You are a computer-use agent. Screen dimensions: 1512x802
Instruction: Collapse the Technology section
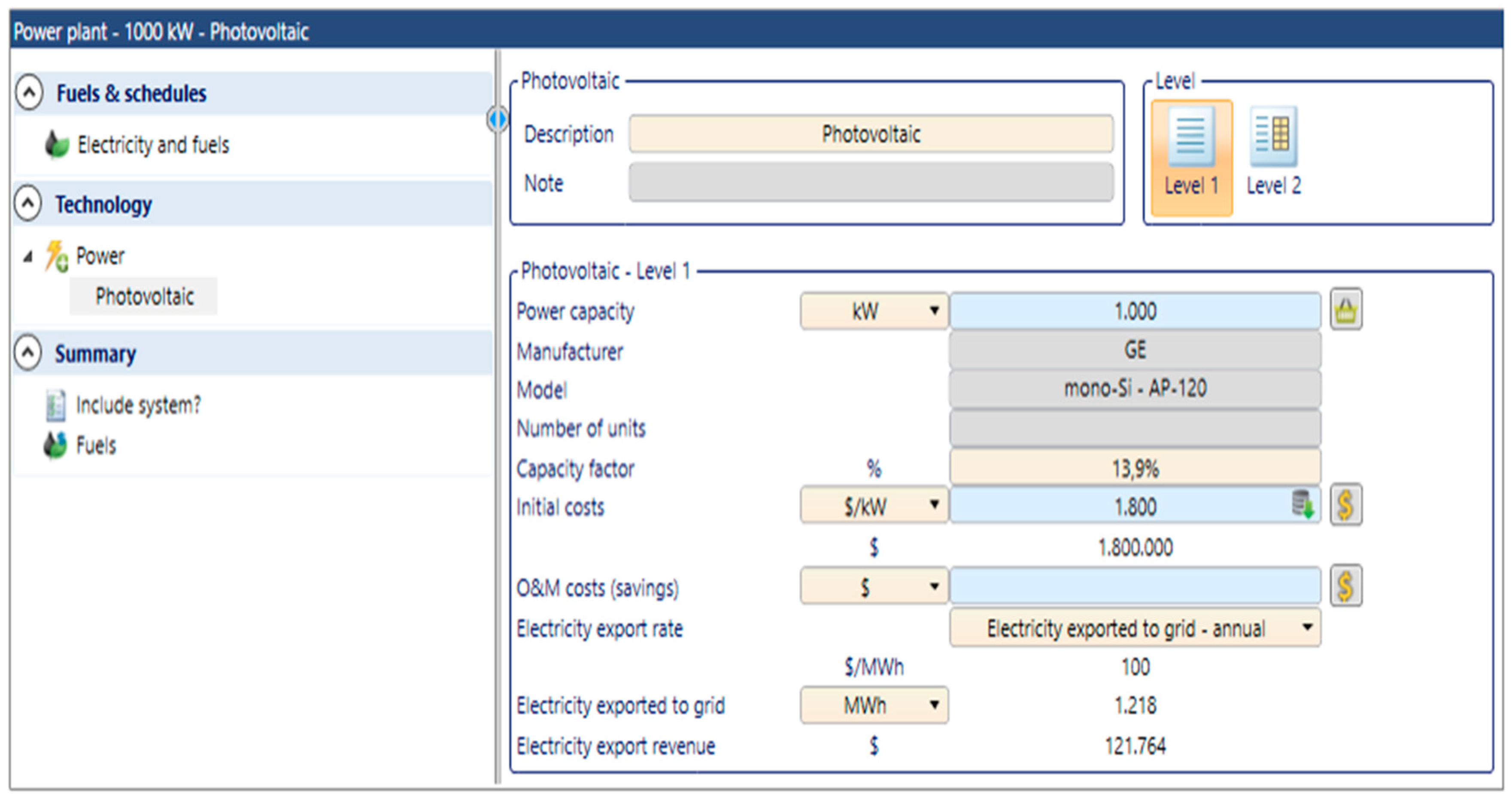coord(28,204)
